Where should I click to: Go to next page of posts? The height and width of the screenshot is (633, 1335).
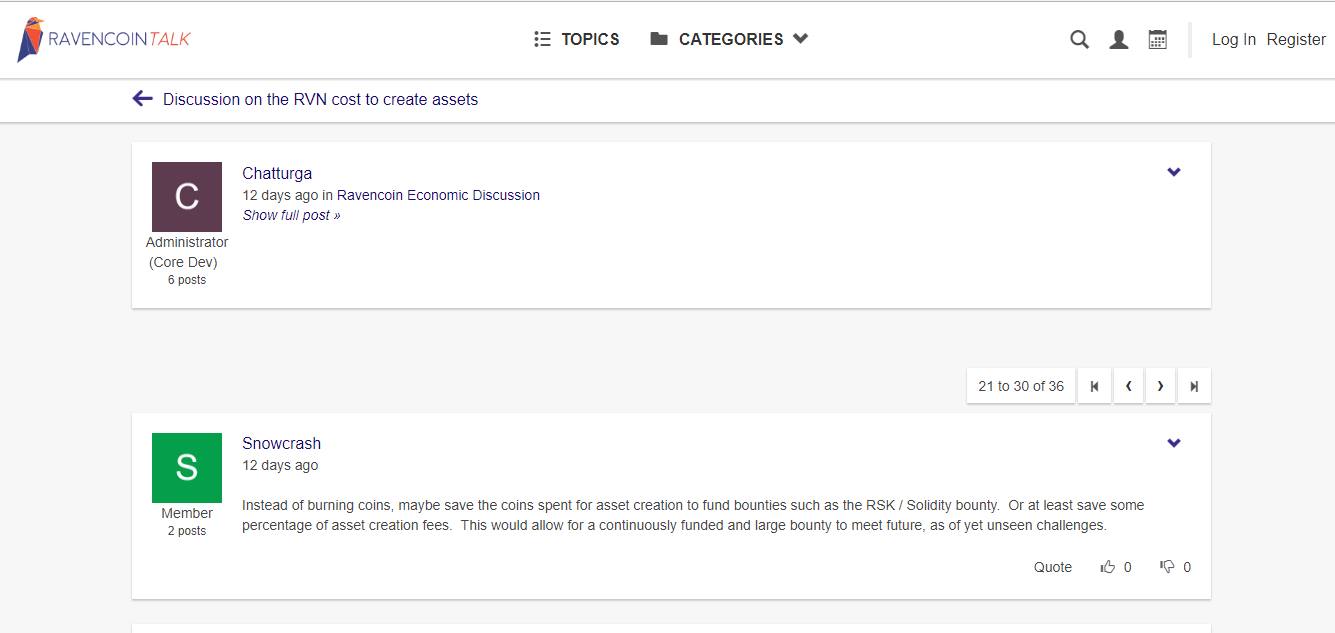1160,386
